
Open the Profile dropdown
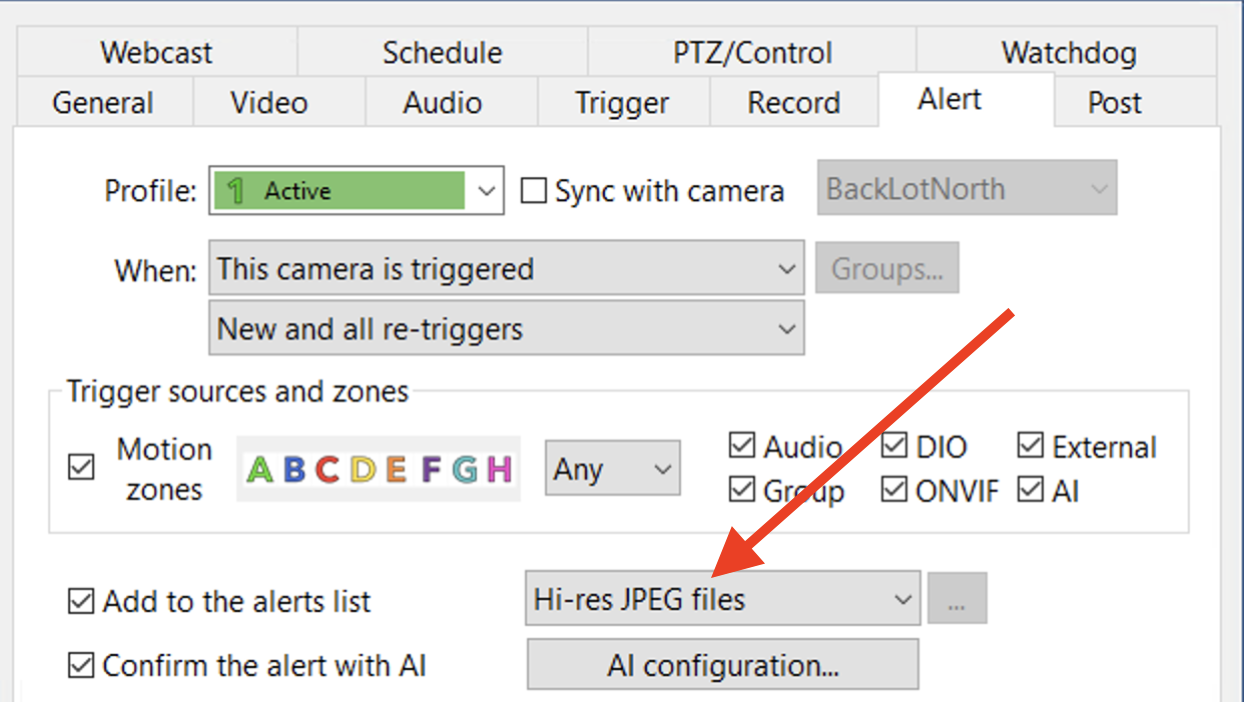coord(355,191)
